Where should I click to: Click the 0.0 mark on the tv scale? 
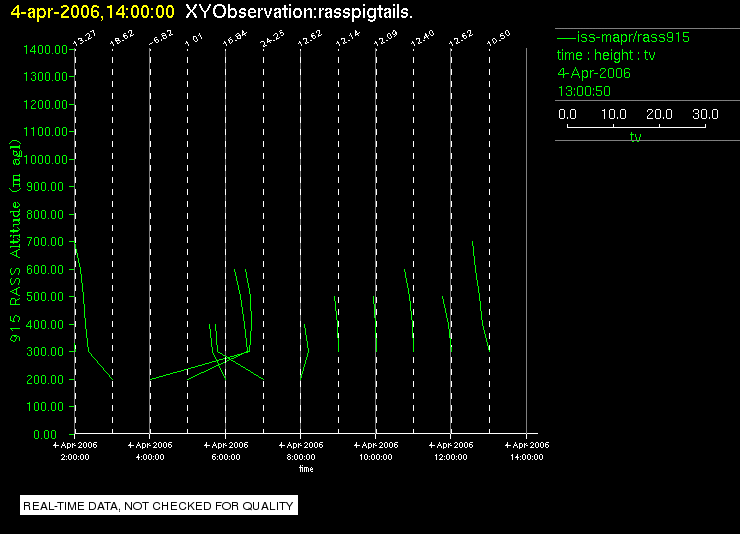[567, 114]
